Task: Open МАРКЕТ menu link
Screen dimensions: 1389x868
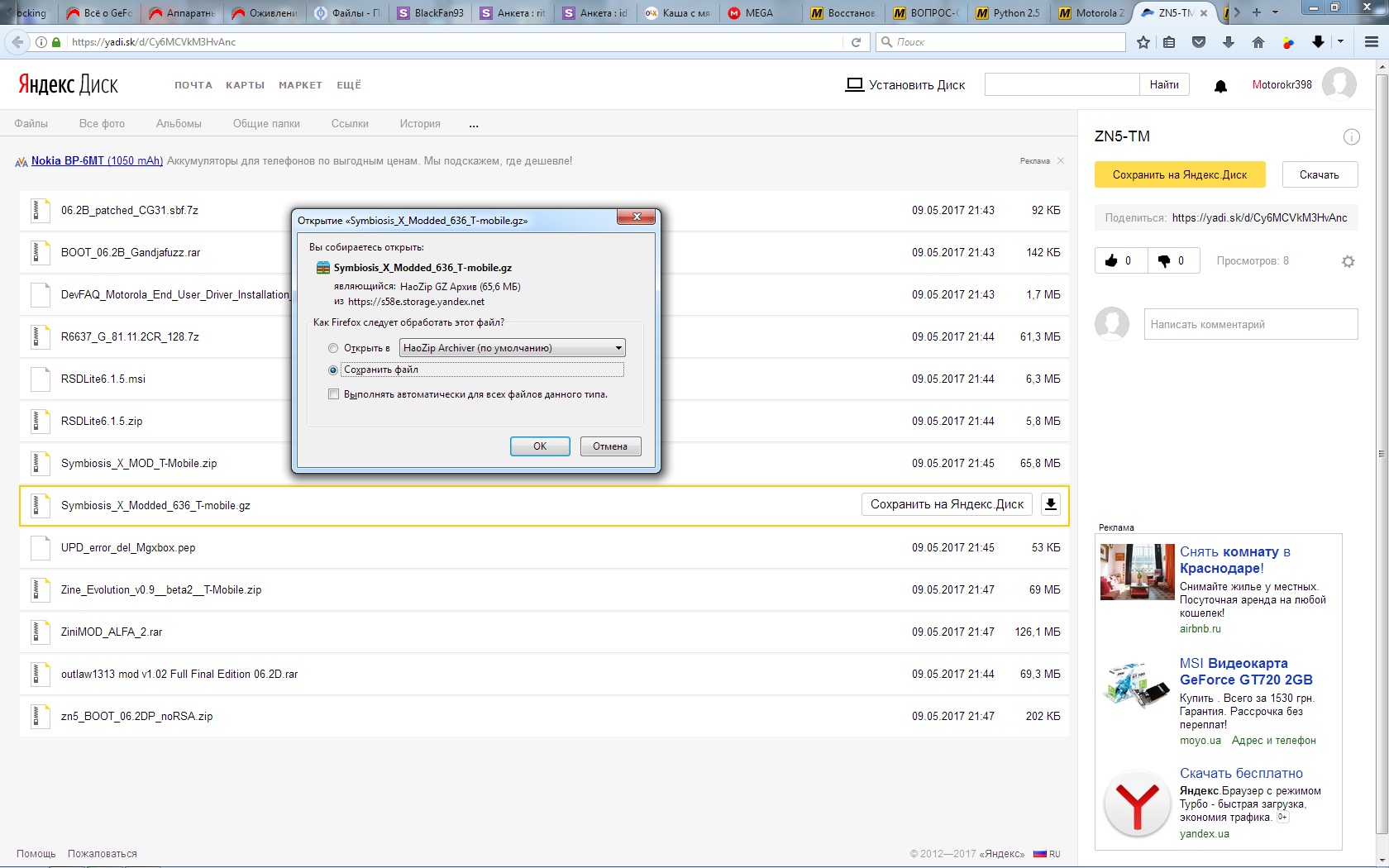Action: [300, 85]
